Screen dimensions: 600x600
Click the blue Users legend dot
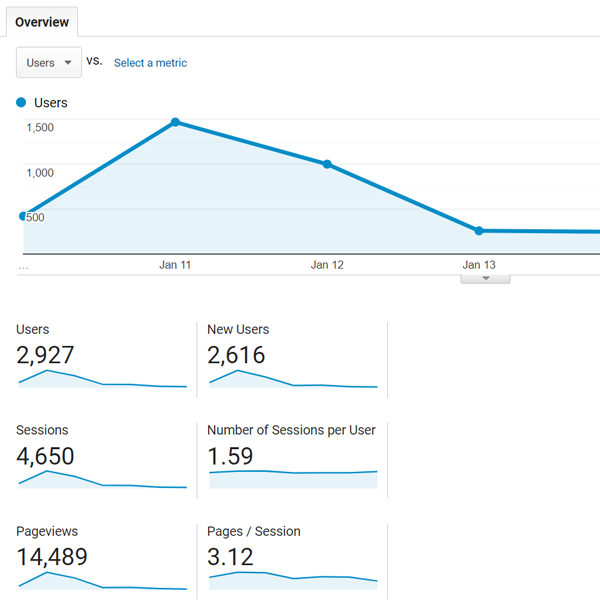(x=22, y=103)
